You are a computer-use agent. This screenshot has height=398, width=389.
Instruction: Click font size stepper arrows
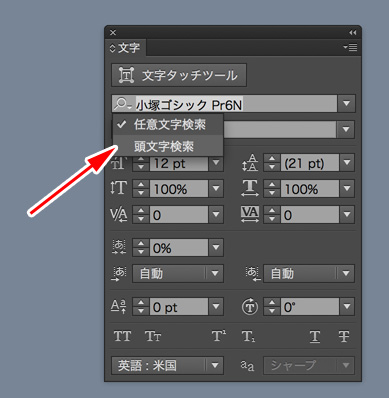pyautogui.click(x=141, y=163)
